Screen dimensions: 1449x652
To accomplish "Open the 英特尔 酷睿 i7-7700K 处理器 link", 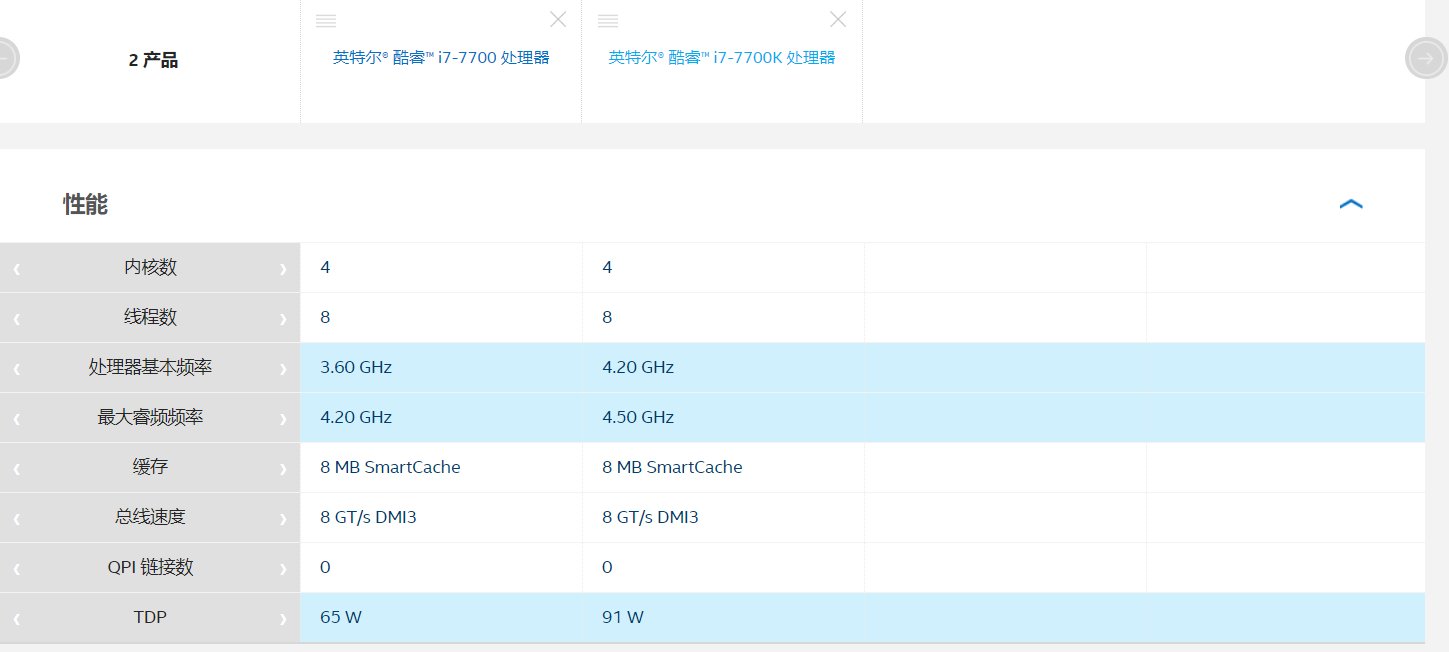I will coord(722,57).
